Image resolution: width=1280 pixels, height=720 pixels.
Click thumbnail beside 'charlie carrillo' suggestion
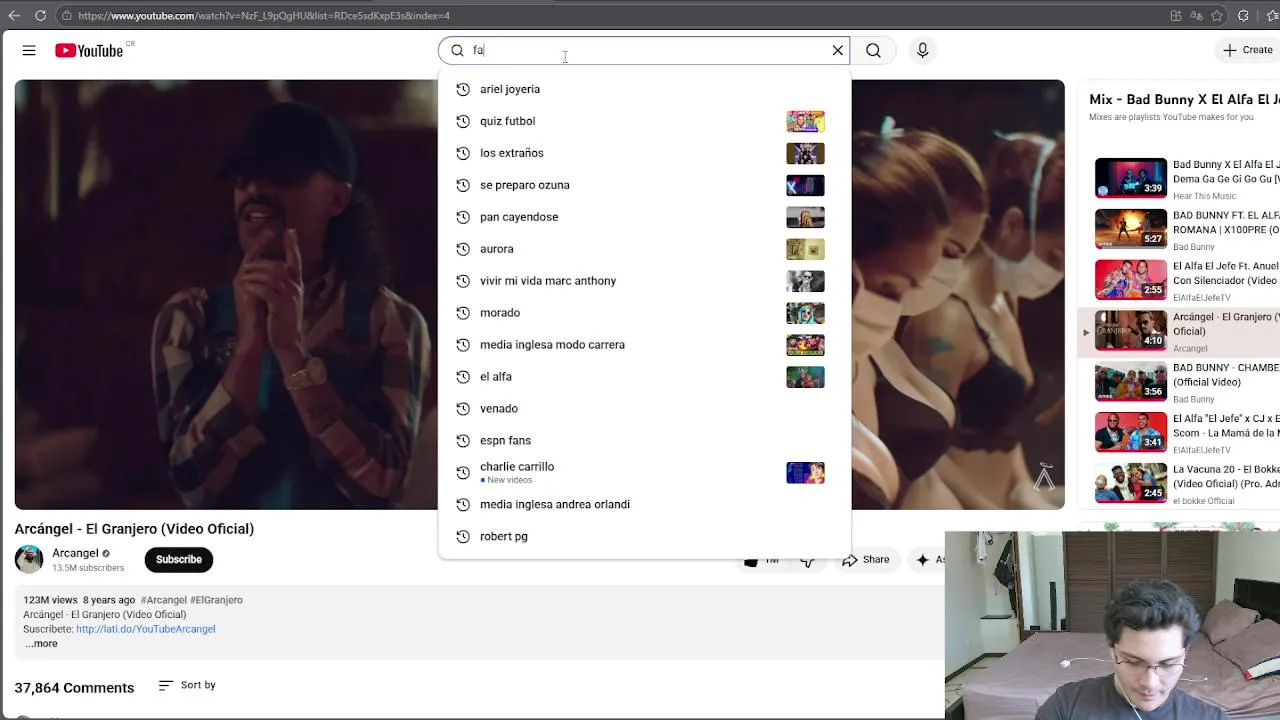click(x=805, y=472)
